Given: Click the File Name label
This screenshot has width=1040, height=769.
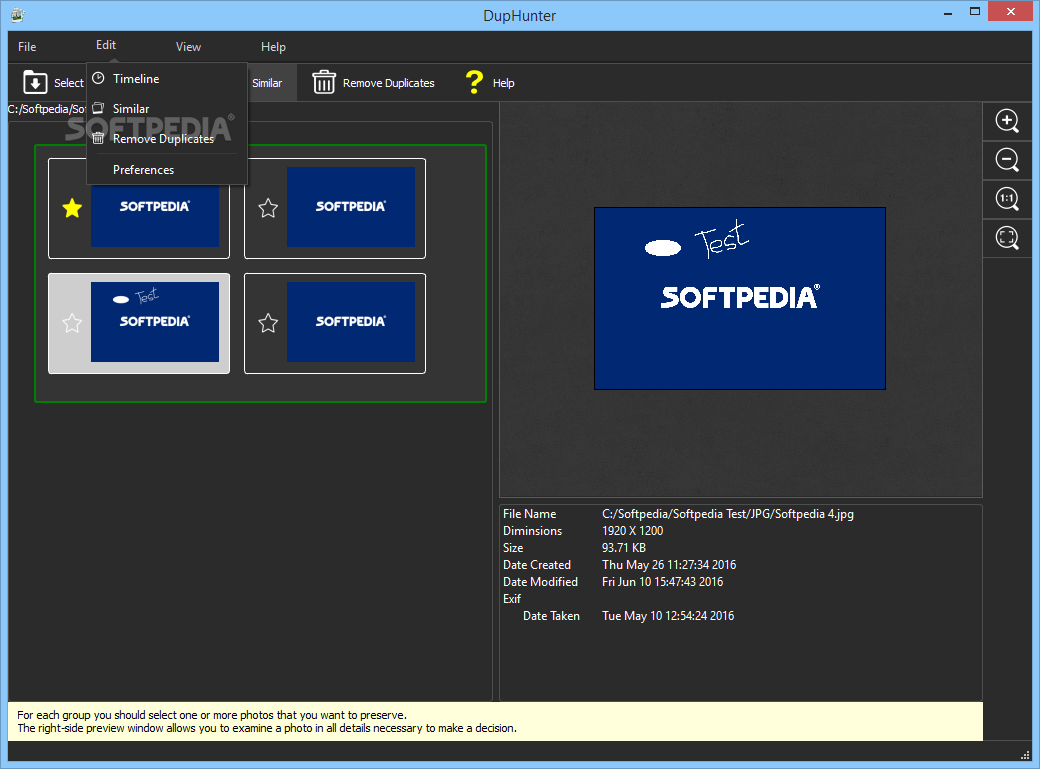Looking at the screenshot, I should [529, 514].
